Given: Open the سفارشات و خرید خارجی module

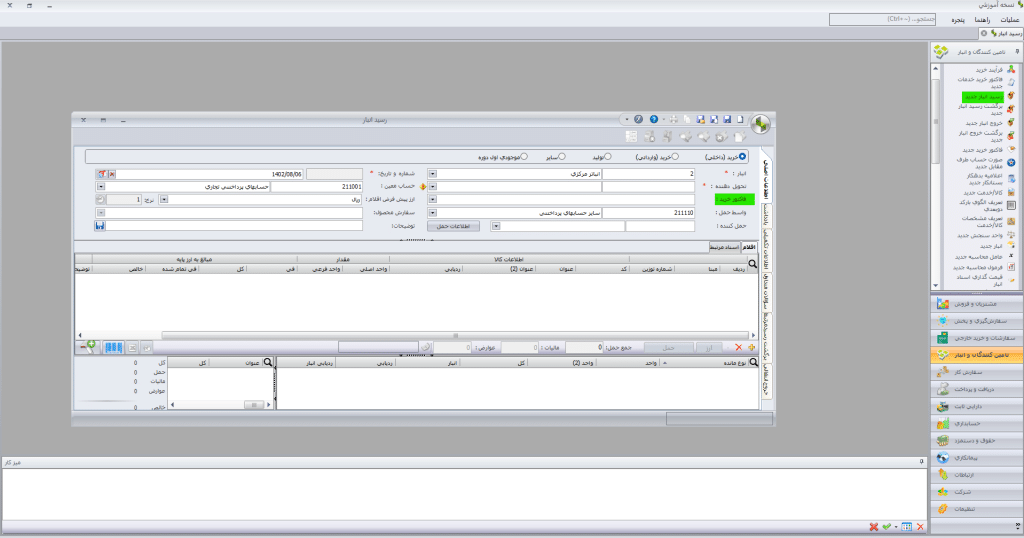Looking at the screenshot, I should (976, 338).
